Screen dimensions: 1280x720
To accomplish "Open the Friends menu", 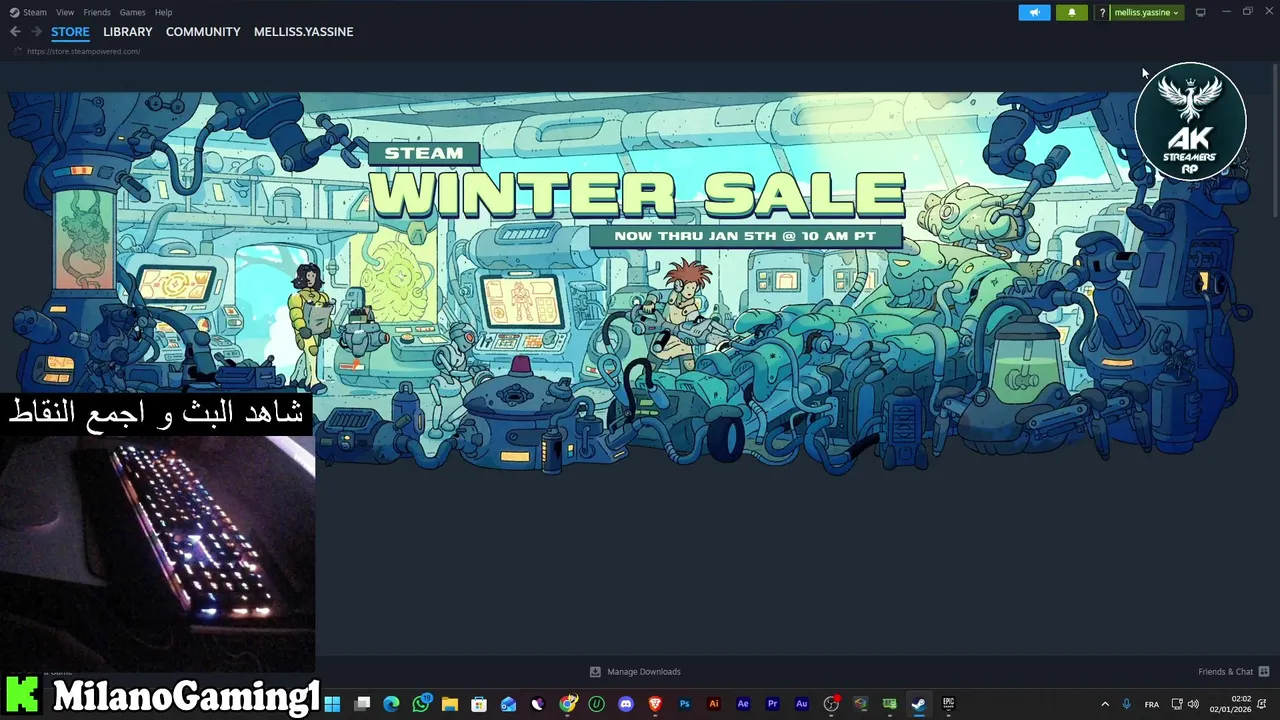I will pyautogui.click(x=97, y=12).
